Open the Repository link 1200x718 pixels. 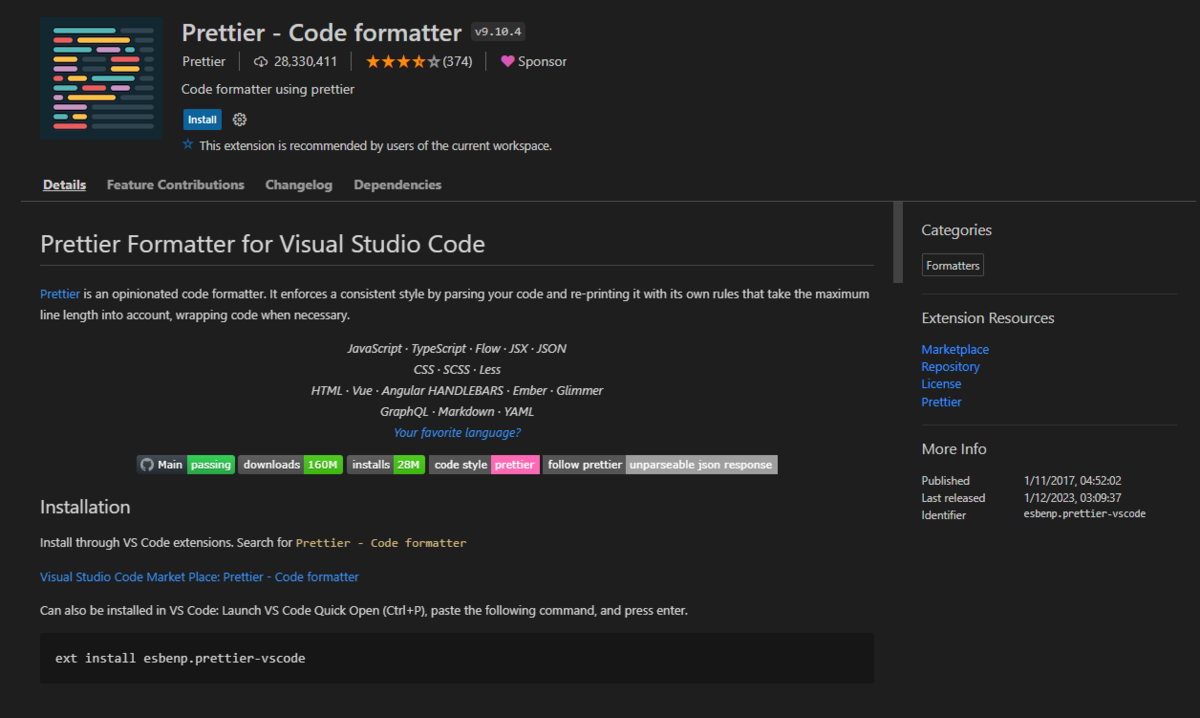coord(950,367)
